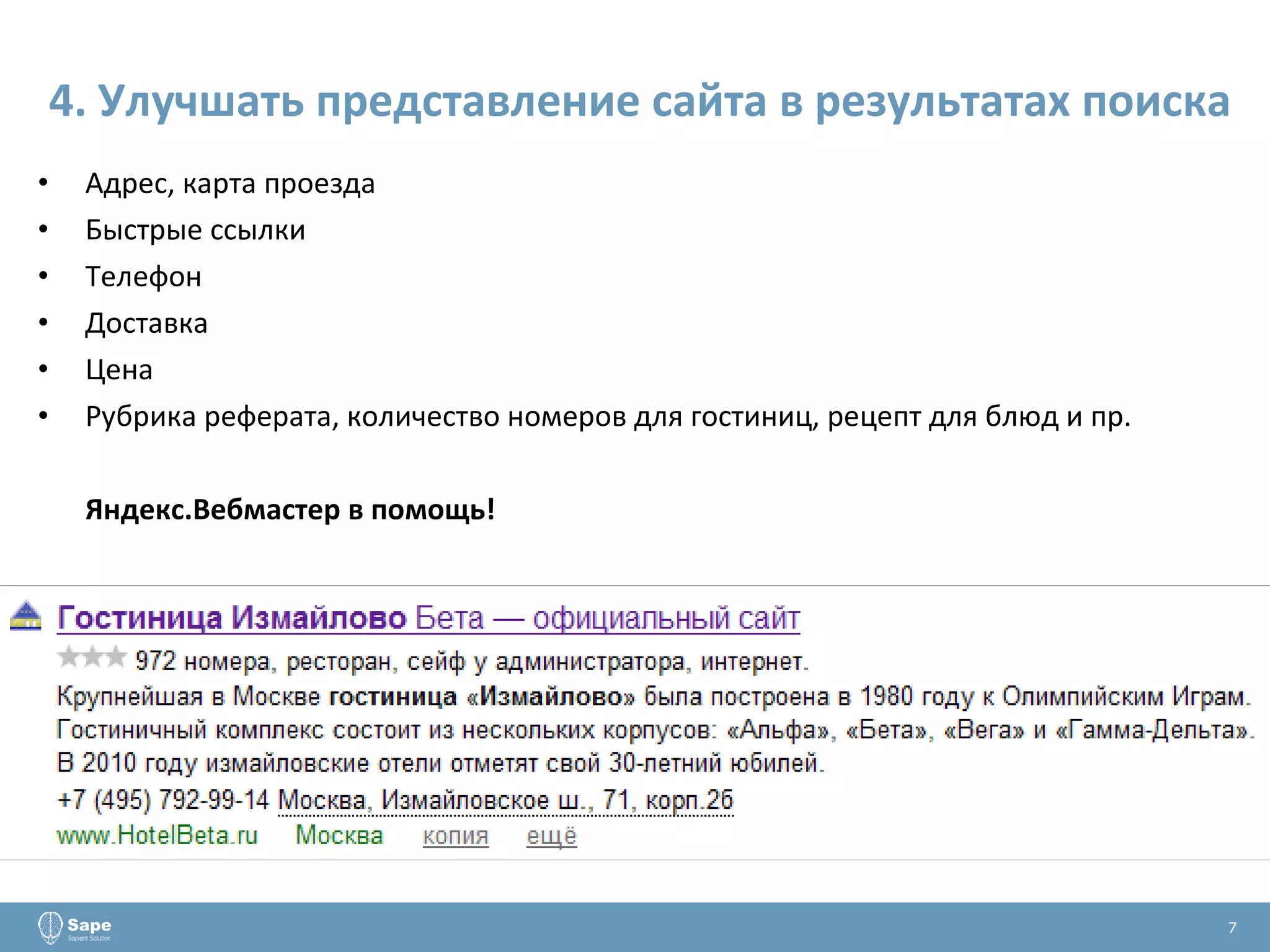This screenshot has height=952, width=1270.
Task: Open the www.HotelBeta.ru link
Action: [157, 835]
